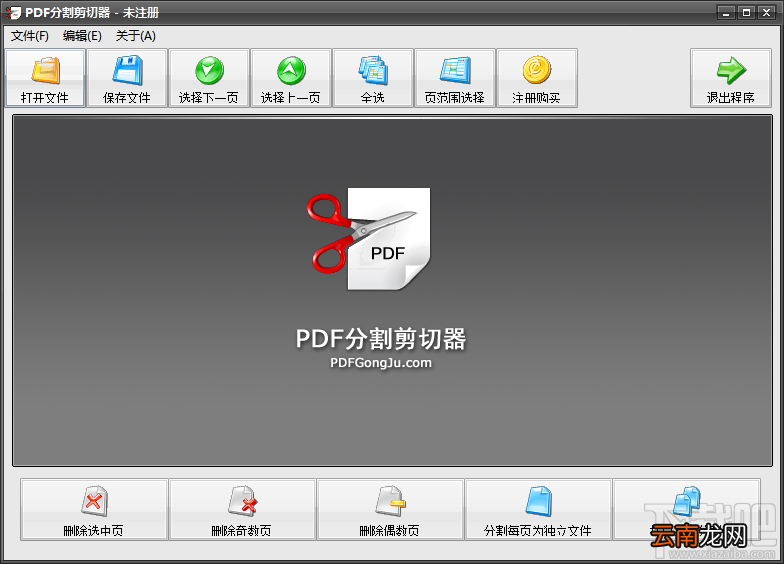
Task: Open 页范围选择 page range tool
Action: [455, 78]
